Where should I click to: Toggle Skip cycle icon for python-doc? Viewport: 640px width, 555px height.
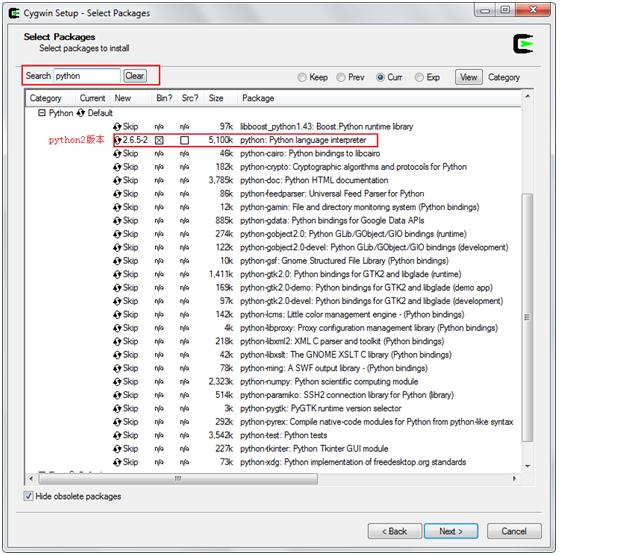[x=118, y=180]
